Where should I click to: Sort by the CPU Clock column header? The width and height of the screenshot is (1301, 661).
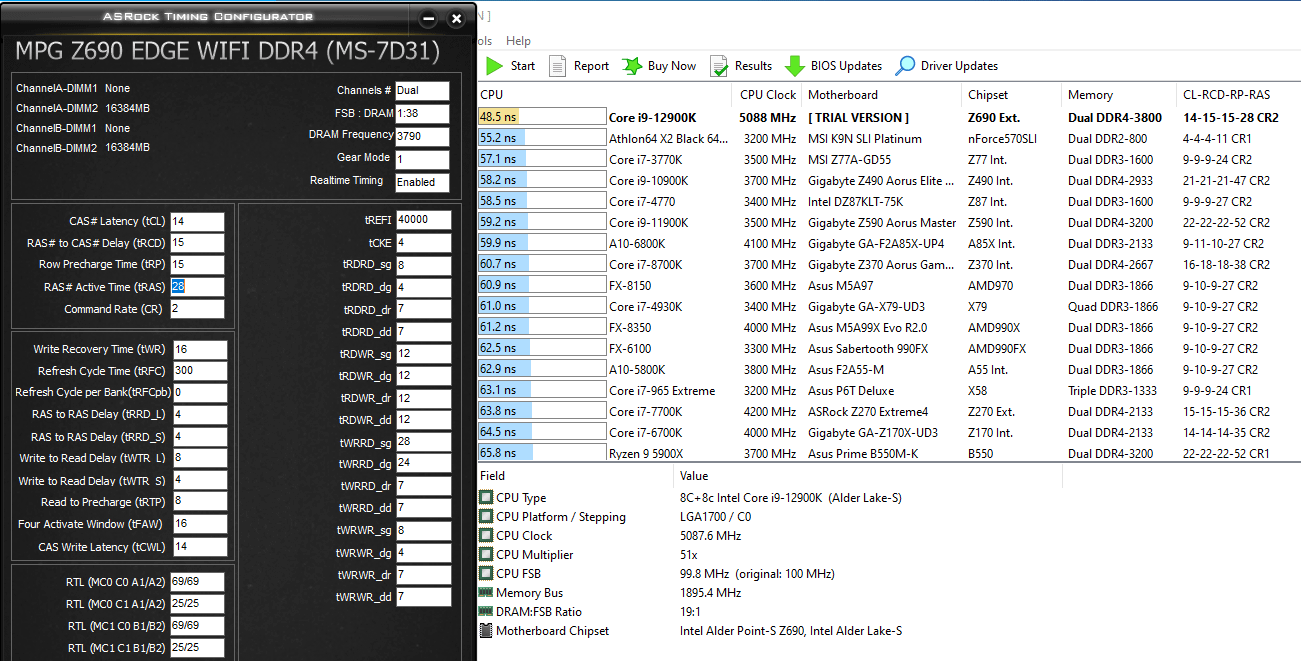click(x=768, y=95)
